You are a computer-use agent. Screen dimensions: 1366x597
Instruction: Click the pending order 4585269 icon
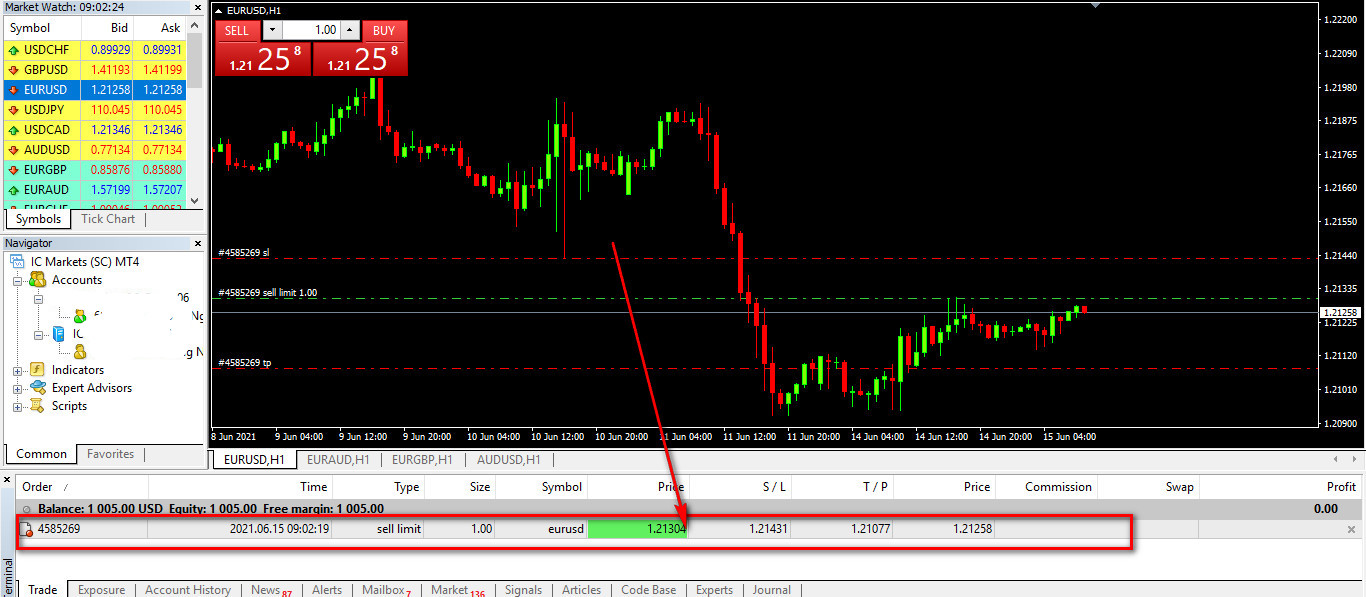coord(27,529)
